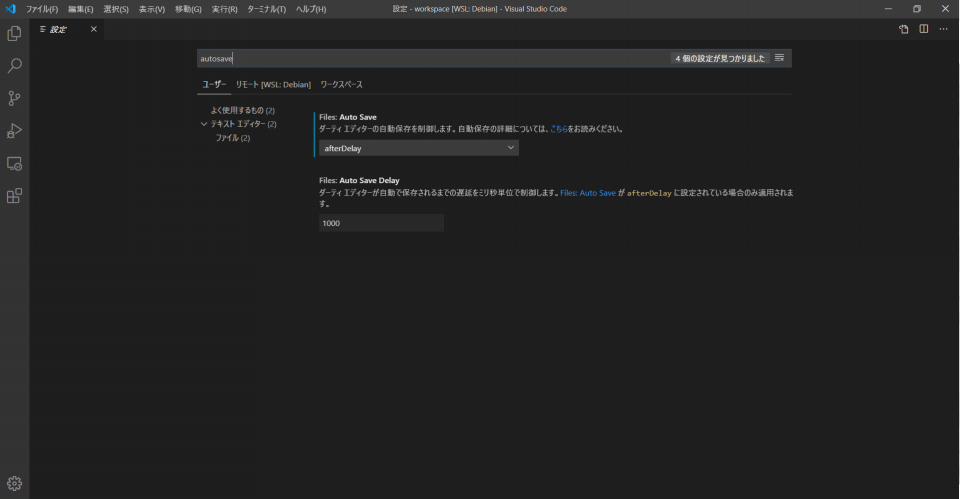Open the 編集(E) menu

click(80, 9)
